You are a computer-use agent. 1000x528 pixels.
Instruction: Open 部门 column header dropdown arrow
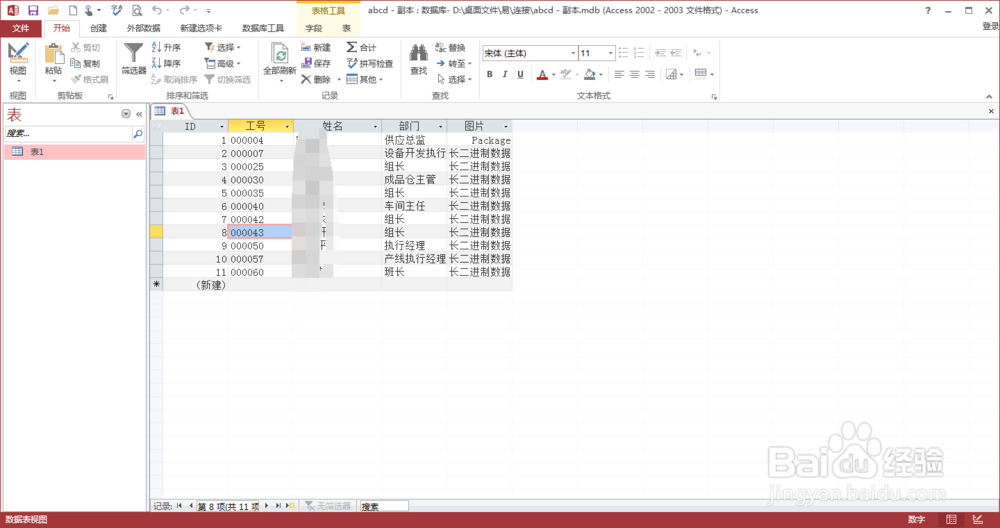(x=440, y=126)
